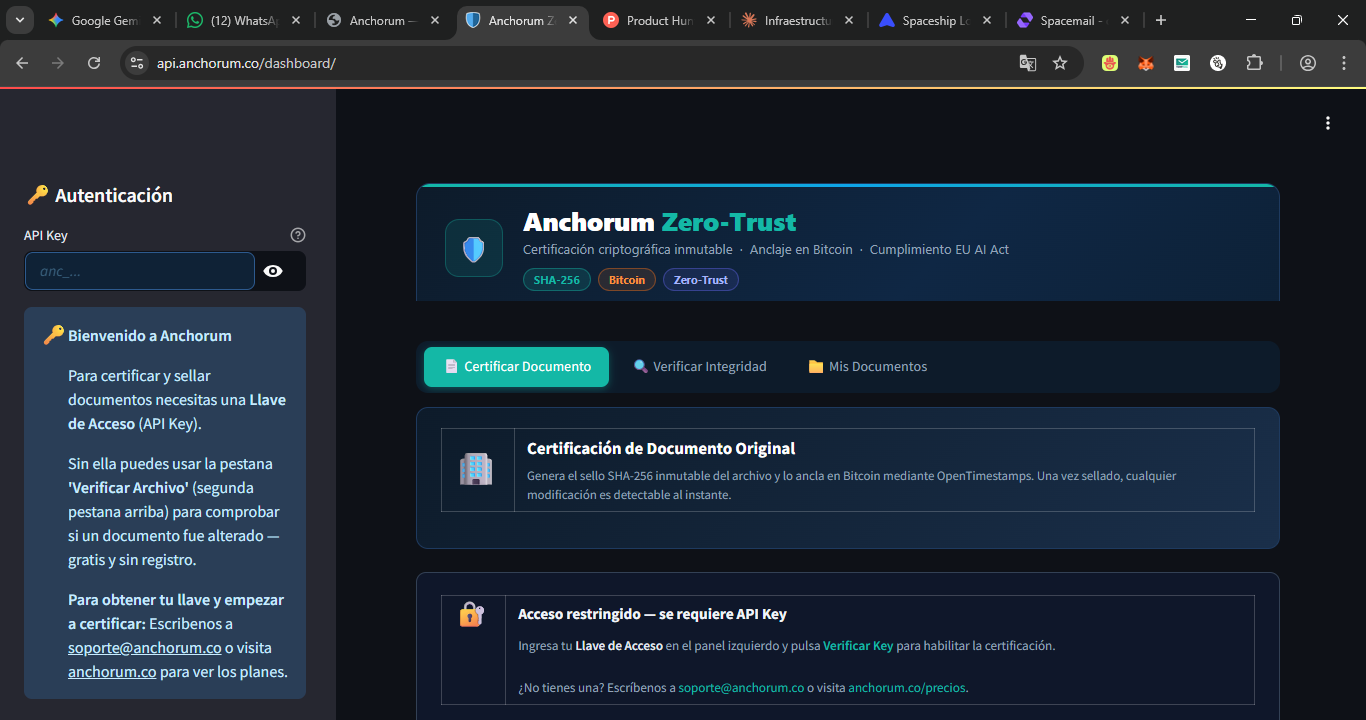Open the three-dot menu inside the dashboard
This screenshot has height=720, width=1366.
(1327, 122)
